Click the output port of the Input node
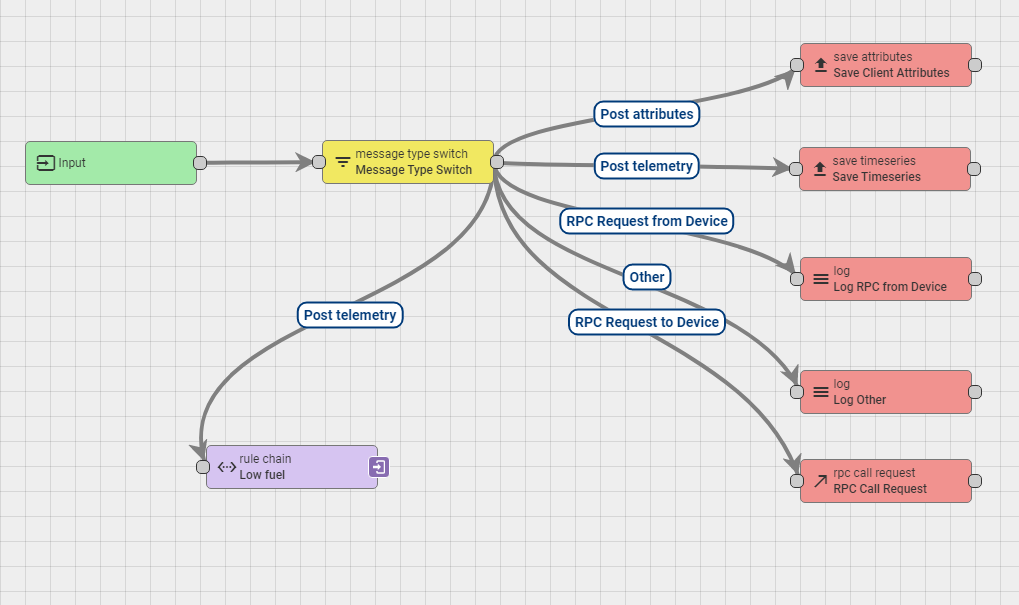The image size is (1019, 605). coord(200,163)
